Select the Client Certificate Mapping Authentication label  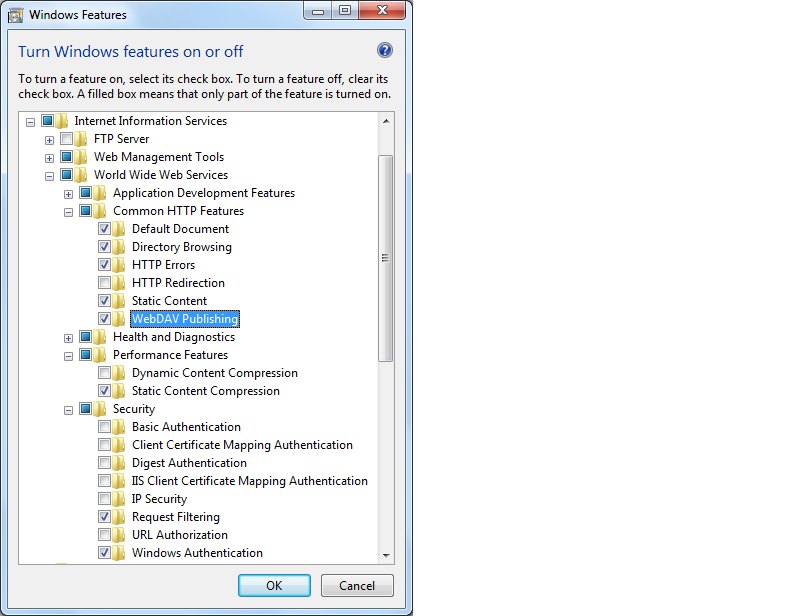click(242, 445)
